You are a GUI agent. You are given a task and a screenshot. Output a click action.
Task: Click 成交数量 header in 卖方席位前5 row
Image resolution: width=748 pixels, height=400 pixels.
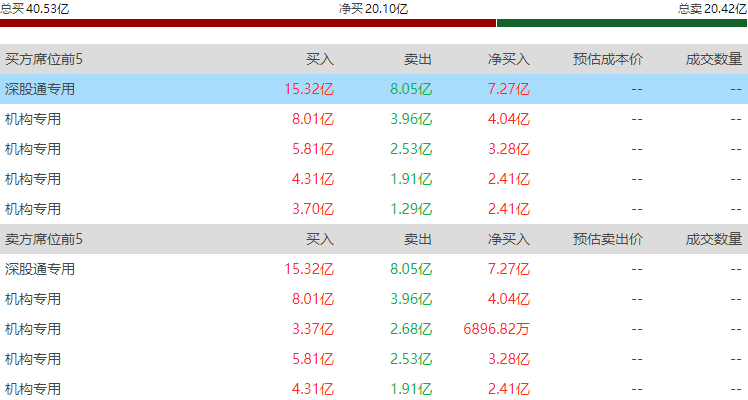714,239
